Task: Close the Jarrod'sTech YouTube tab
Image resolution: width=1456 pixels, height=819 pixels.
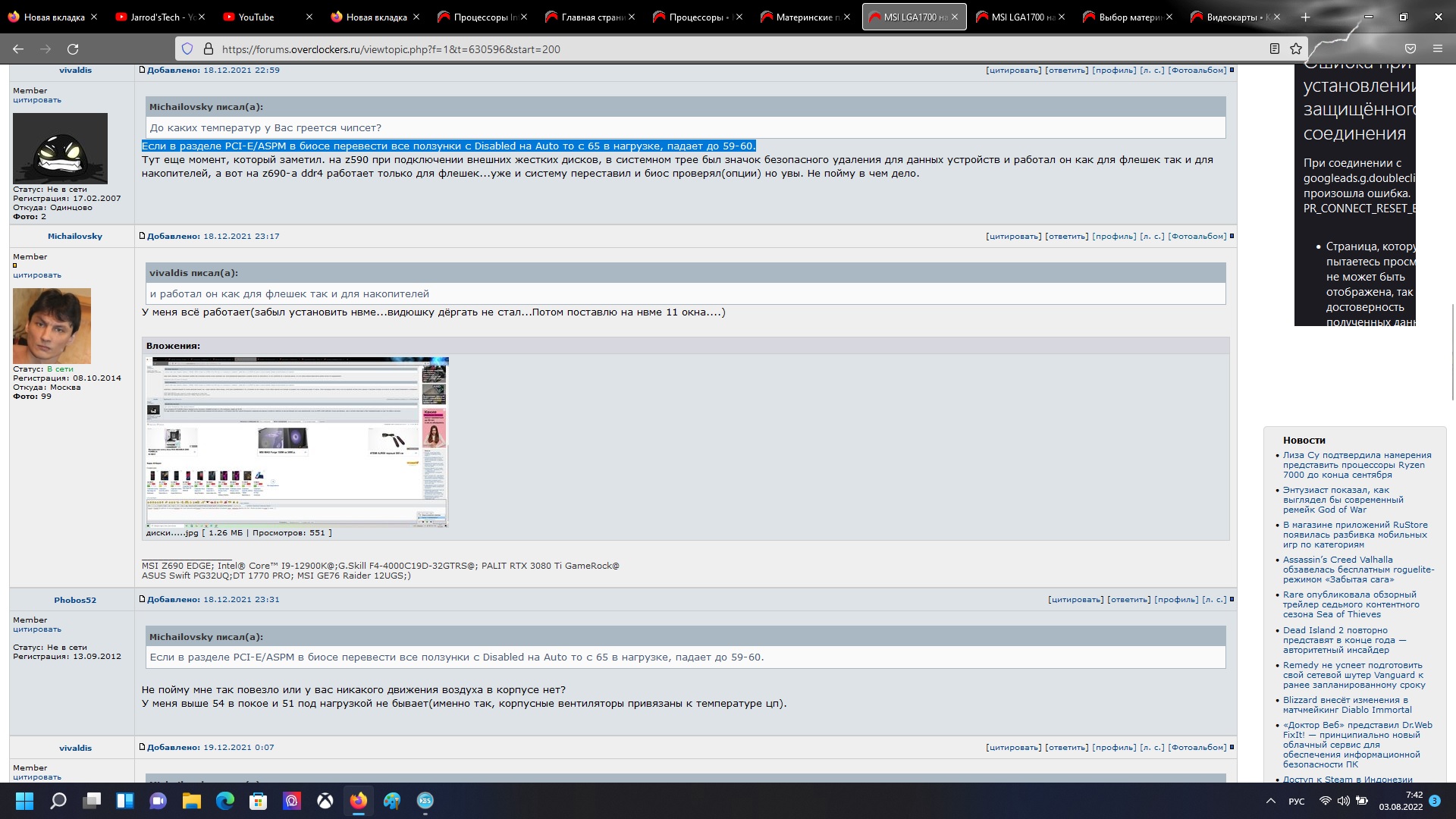Action: pyautogui.click(x=202, y=17)
